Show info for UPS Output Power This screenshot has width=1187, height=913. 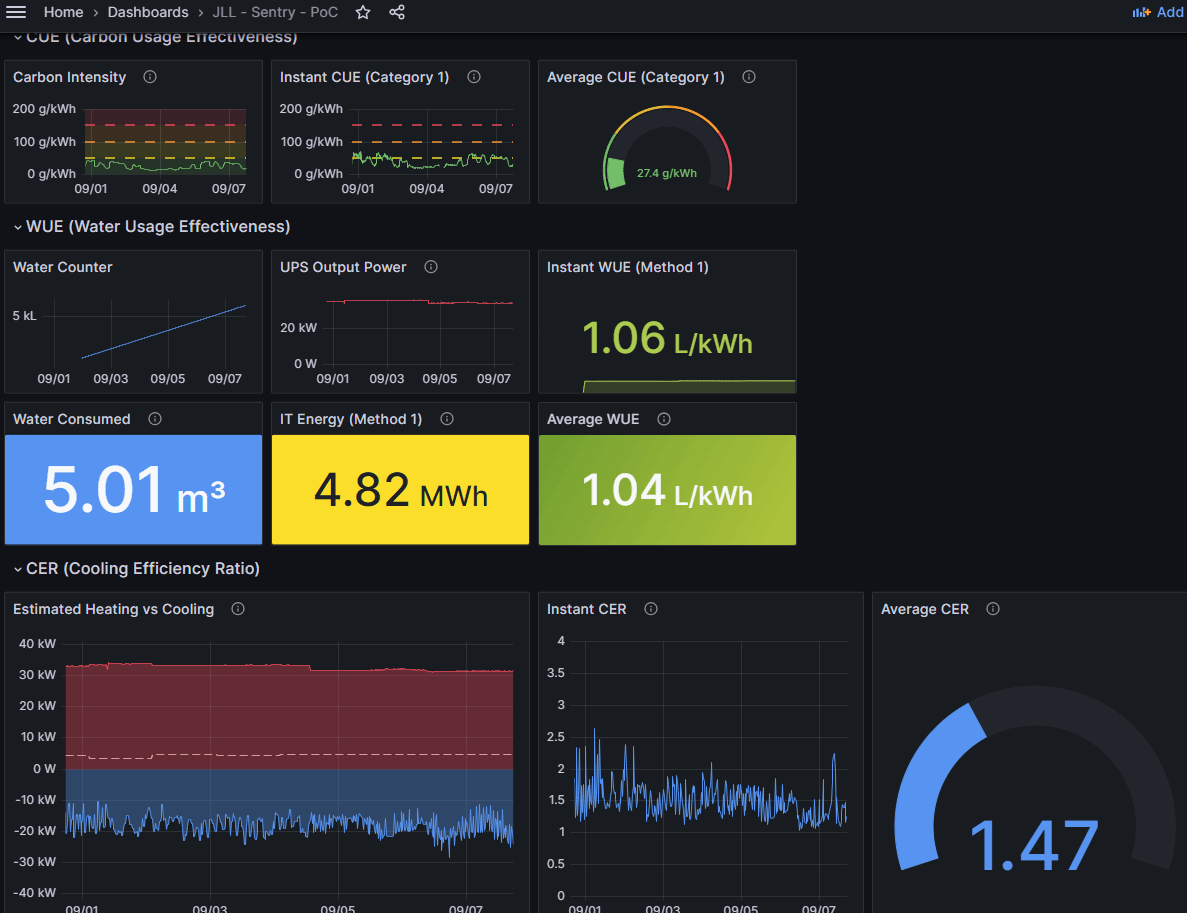pos(431,266)
